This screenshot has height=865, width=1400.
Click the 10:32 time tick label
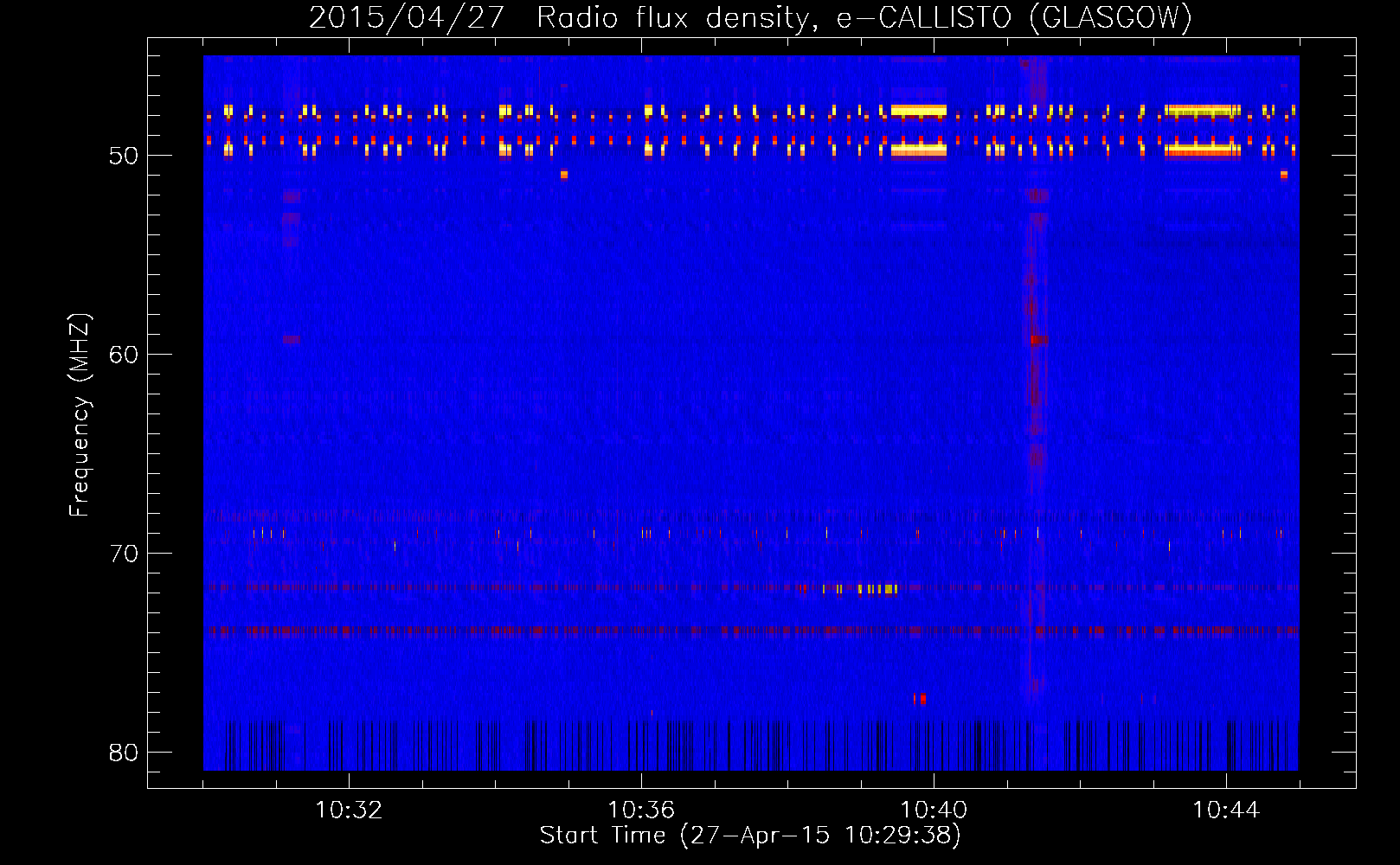pyautogui.click(x=349, y=810)
